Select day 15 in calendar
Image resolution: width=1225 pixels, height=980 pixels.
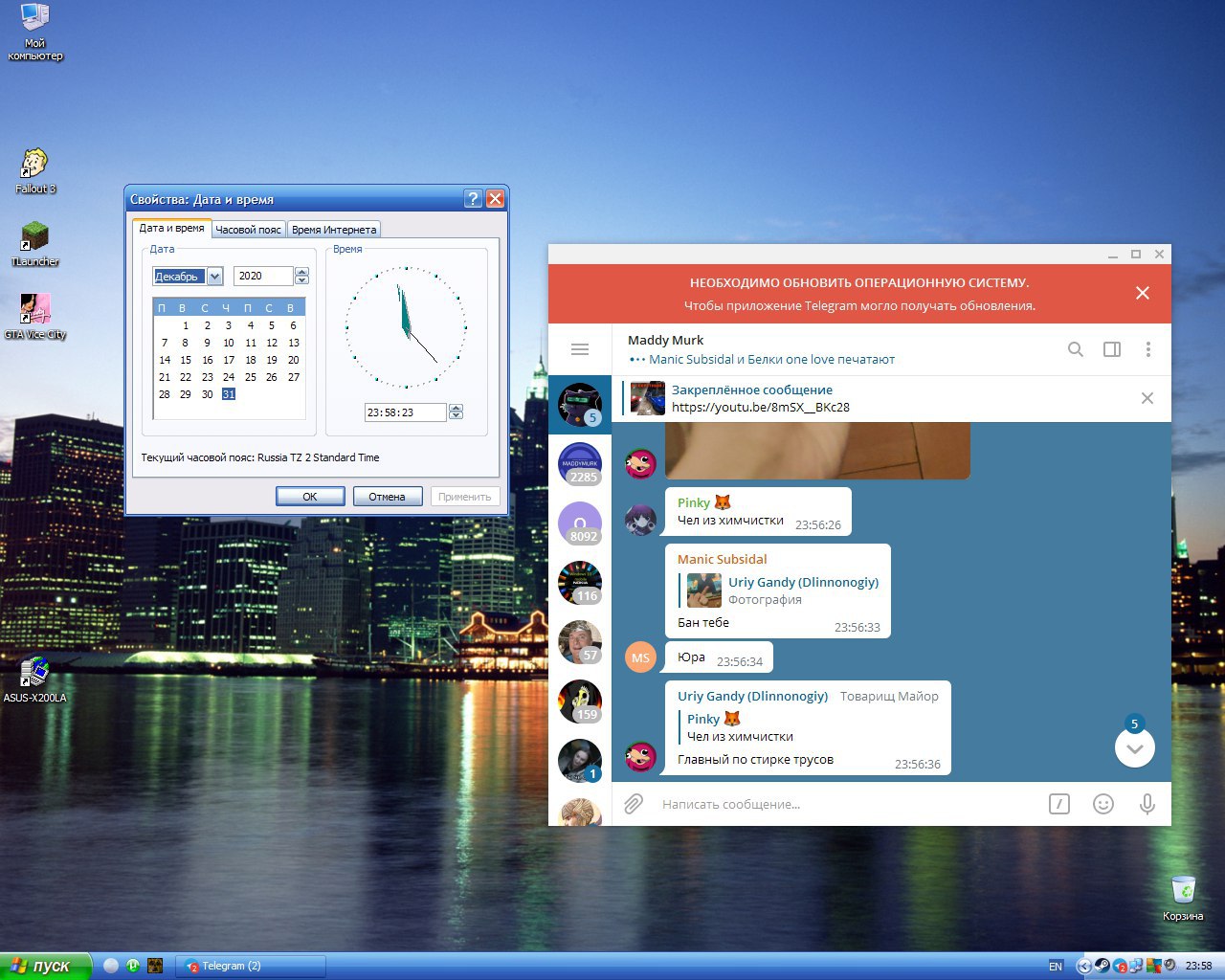[186, 360]
